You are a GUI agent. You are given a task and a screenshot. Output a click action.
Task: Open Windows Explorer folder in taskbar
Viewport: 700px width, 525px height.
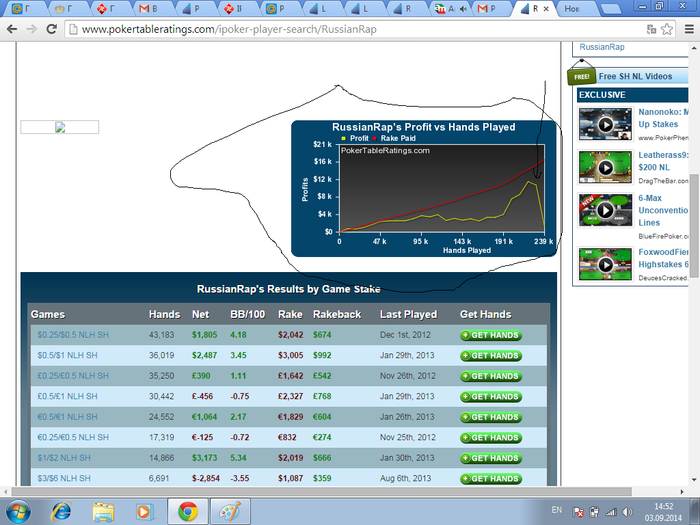[103, 512]
